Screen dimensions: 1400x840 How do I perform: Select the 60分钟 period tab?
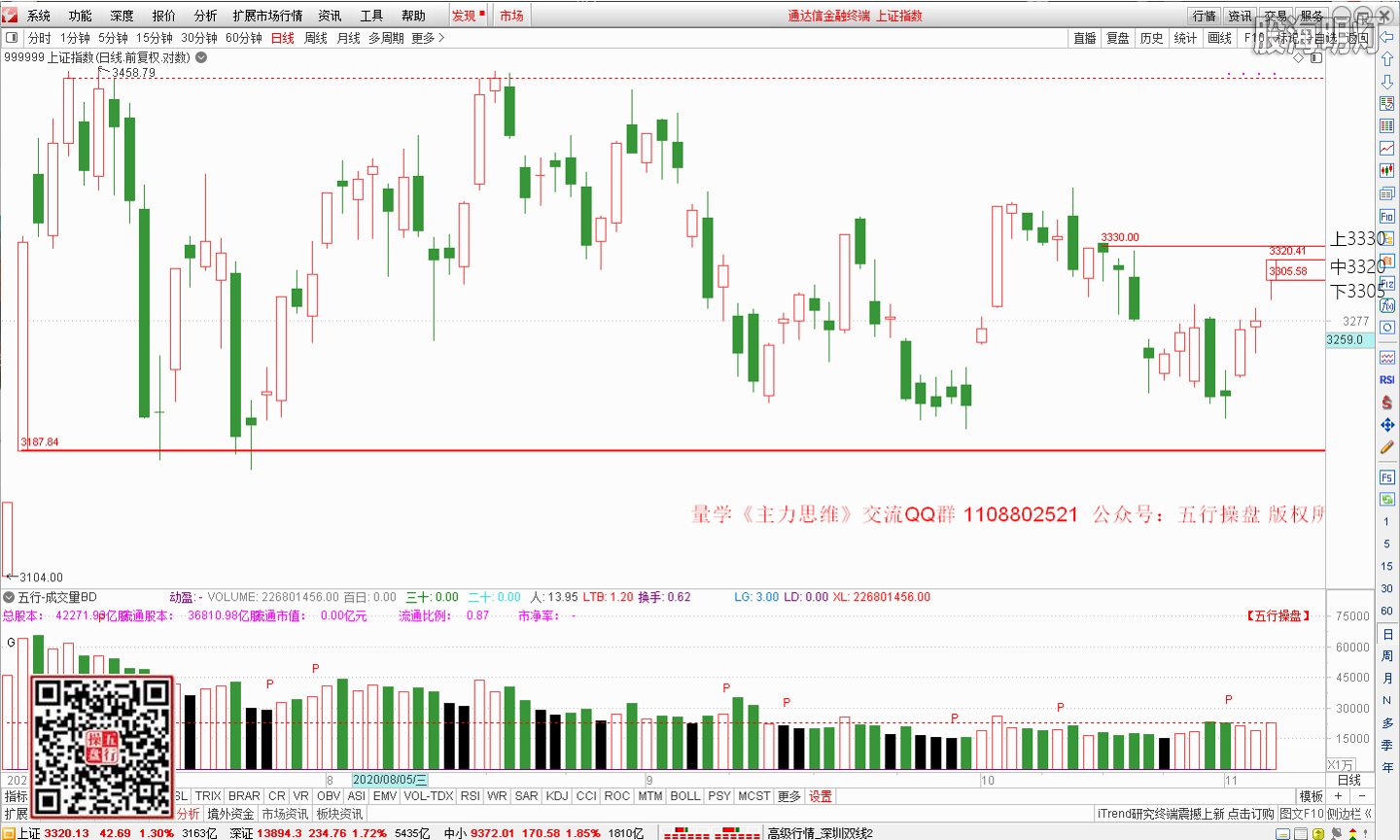click(244, 38)
